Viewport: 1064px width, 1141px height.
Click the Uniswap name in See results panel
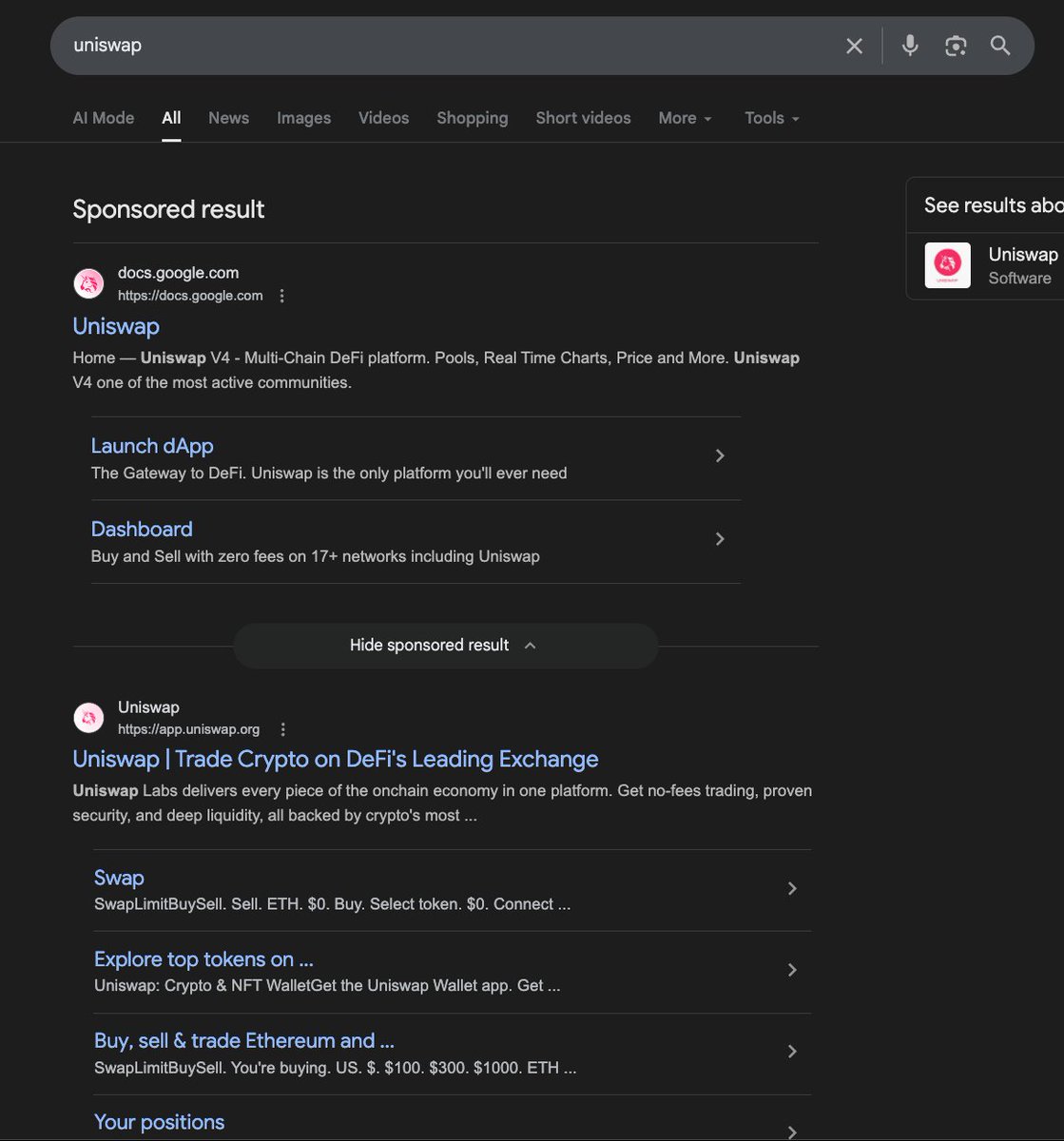click(1023, 254)
